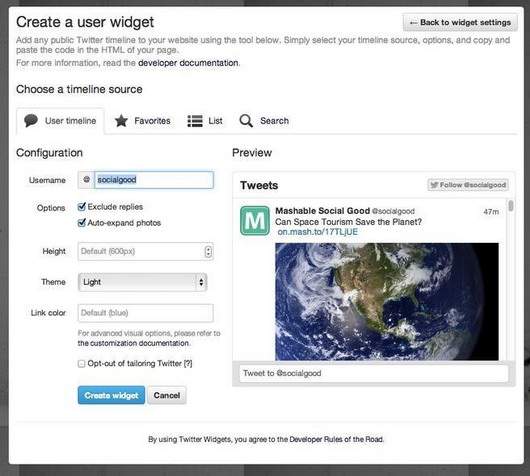Open the Search tab

[x=264, y=121]
